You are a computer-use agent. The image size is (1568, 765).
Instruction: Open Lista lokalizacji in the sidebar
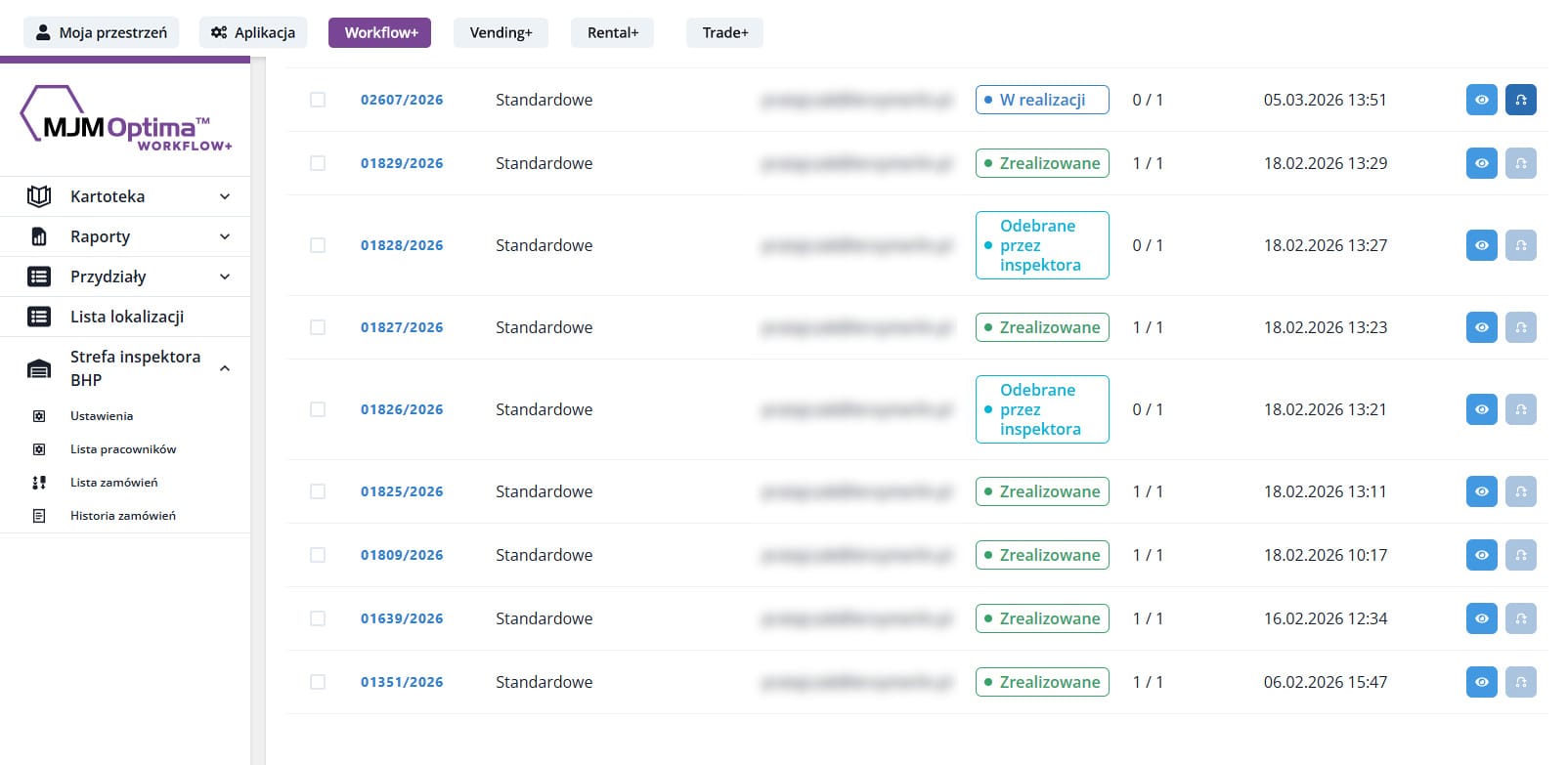126,317
